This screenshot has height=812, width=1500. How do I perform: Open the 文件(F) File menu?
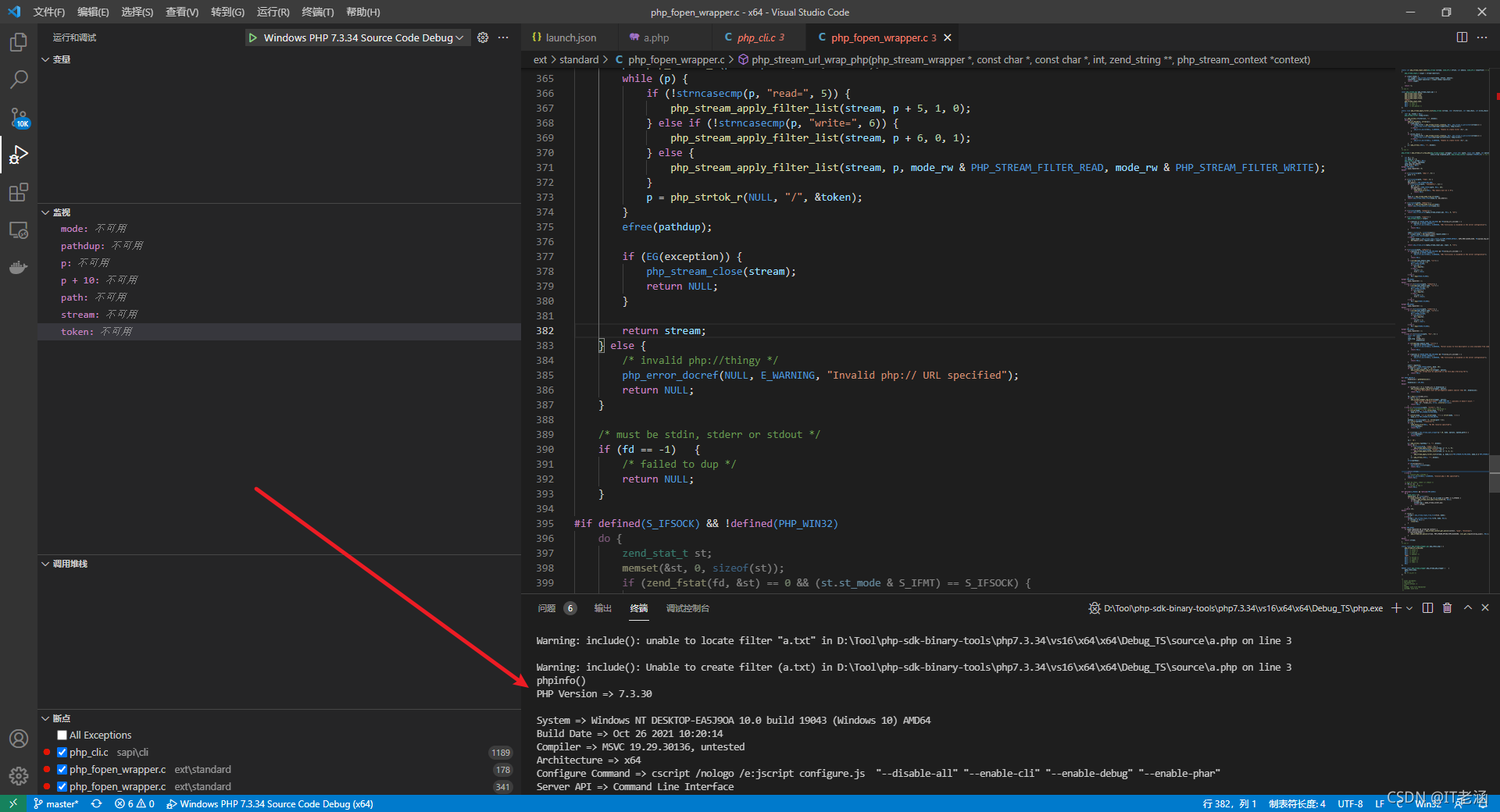click(x=49, y=12)
